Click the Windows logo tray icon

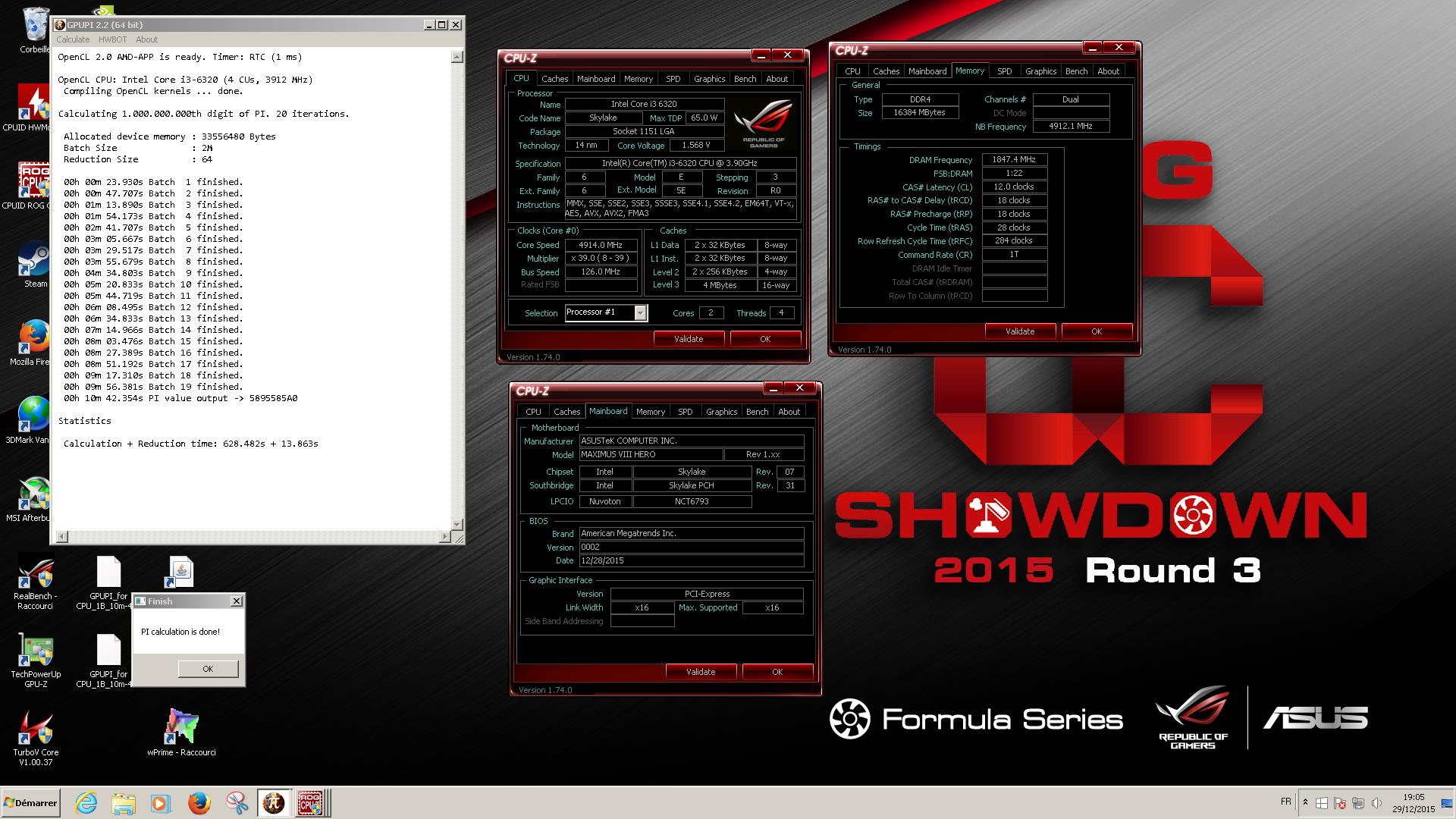coord(1322,803)
